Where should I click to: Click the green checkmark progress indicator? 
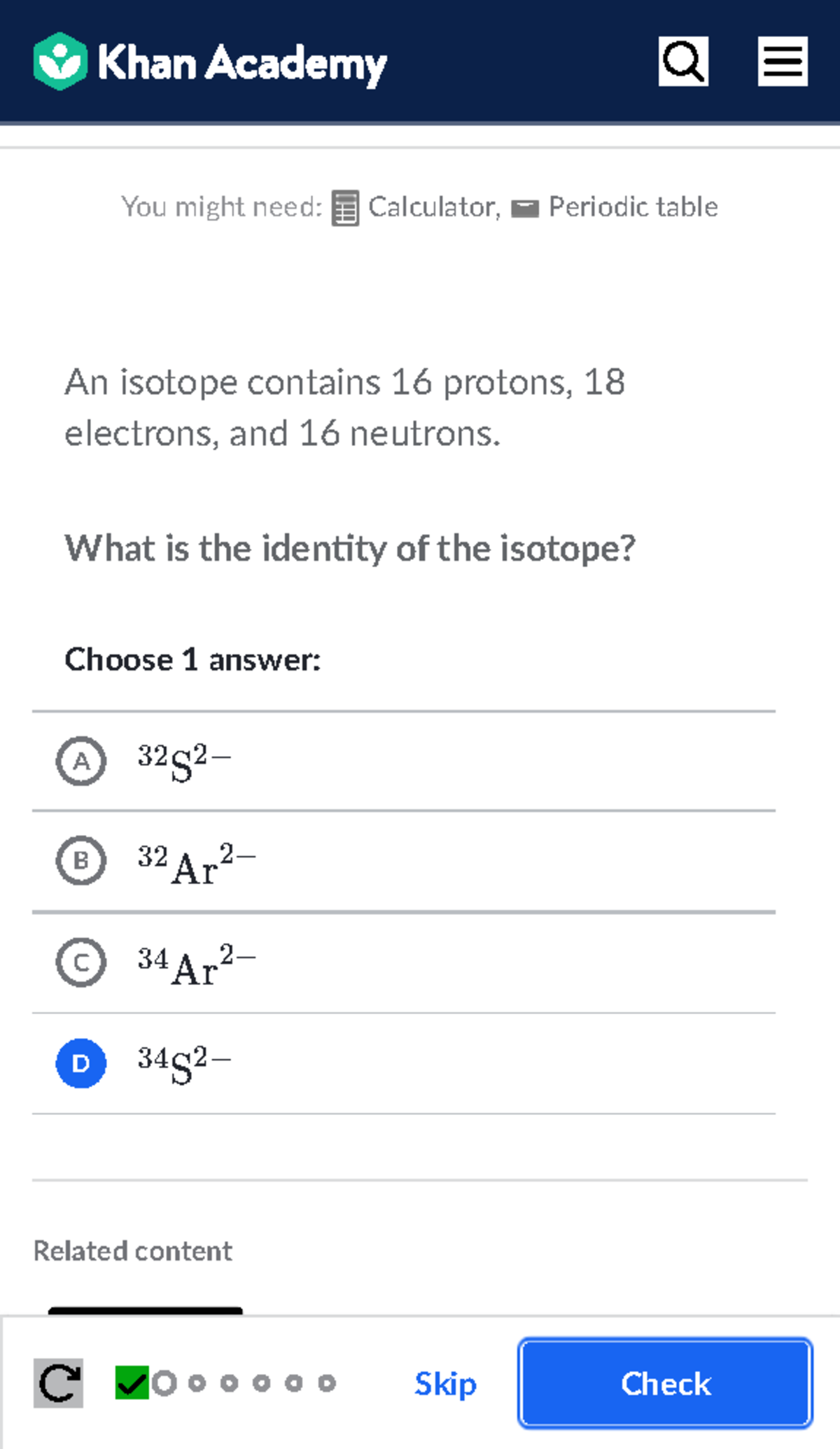click(133, 1381)
